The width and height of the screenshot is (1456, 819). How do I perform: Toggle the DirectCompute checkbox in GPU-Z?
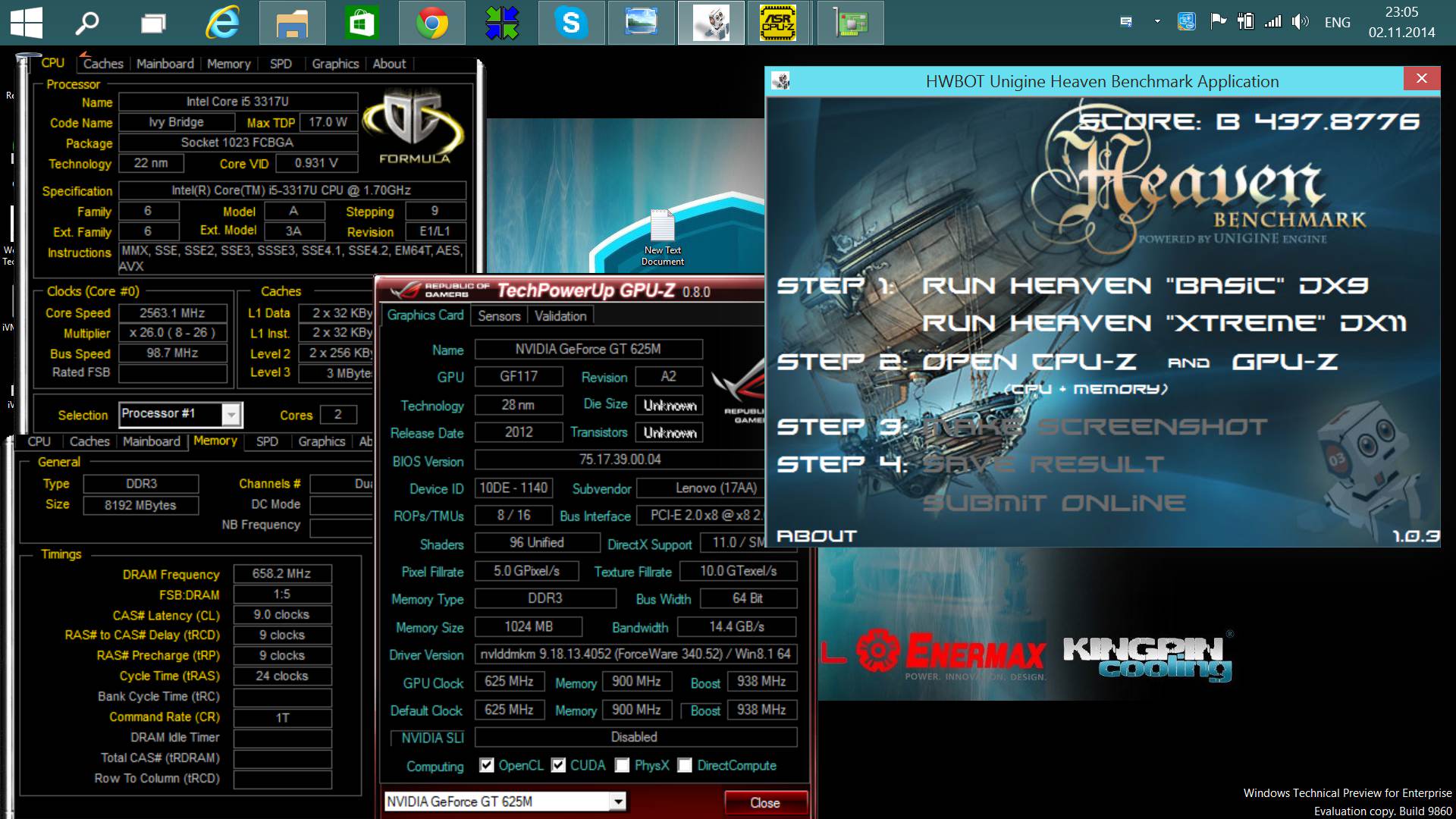[x=685, y=765]
